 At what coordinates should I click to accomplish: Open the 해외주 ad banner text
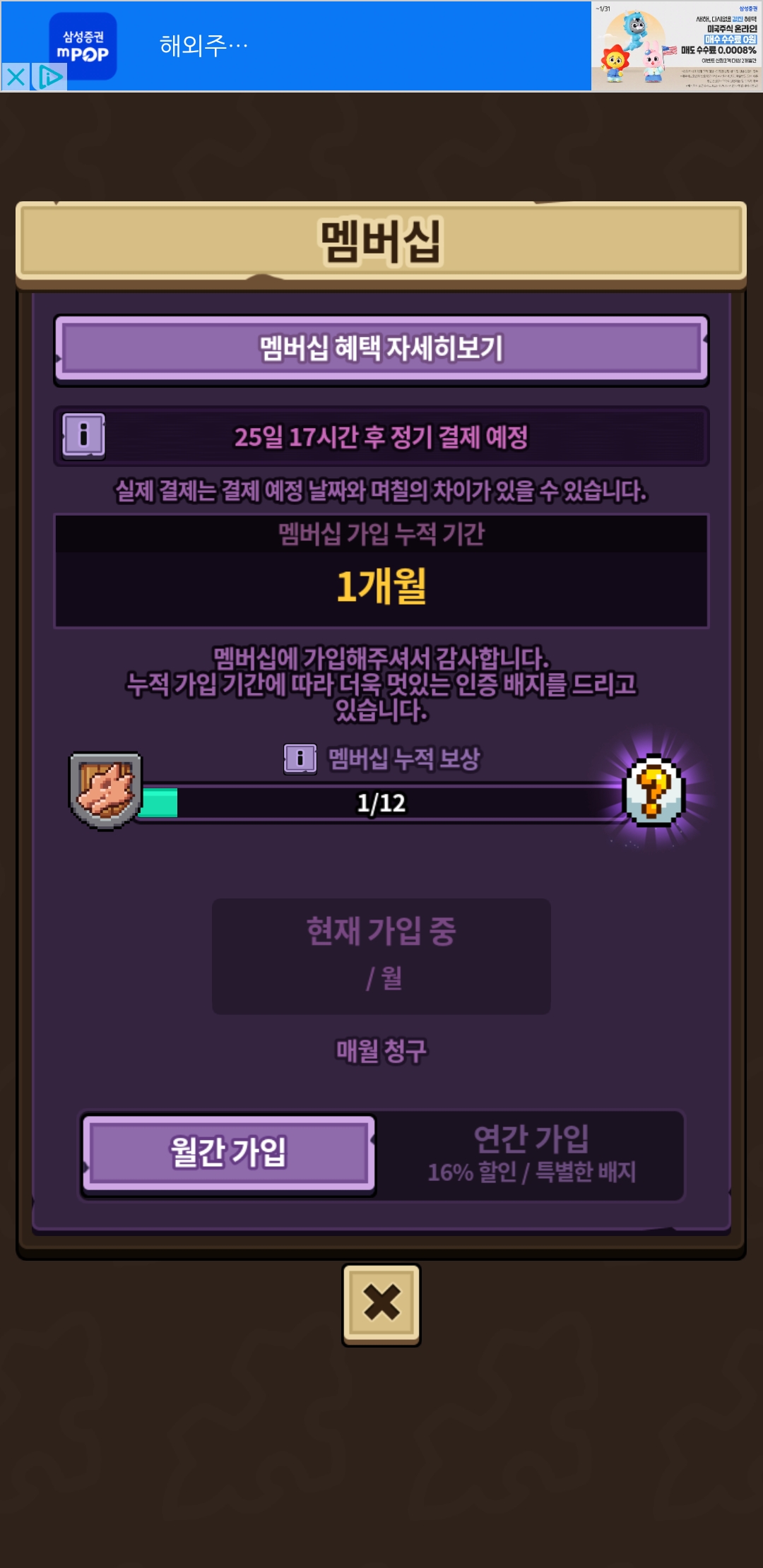point(203,46)
